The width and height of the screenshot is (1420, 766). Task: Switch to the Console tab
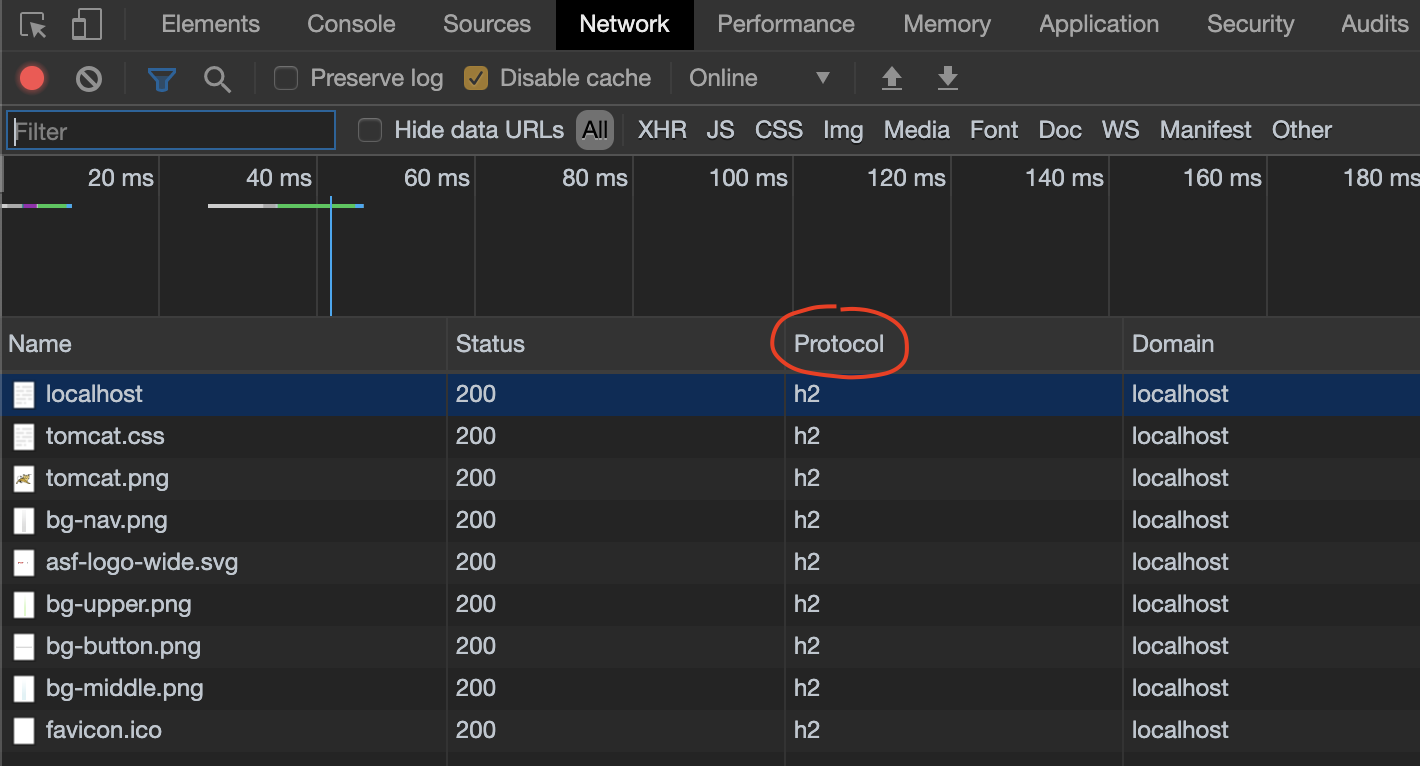pyautogui.click(x=351, y=24)
